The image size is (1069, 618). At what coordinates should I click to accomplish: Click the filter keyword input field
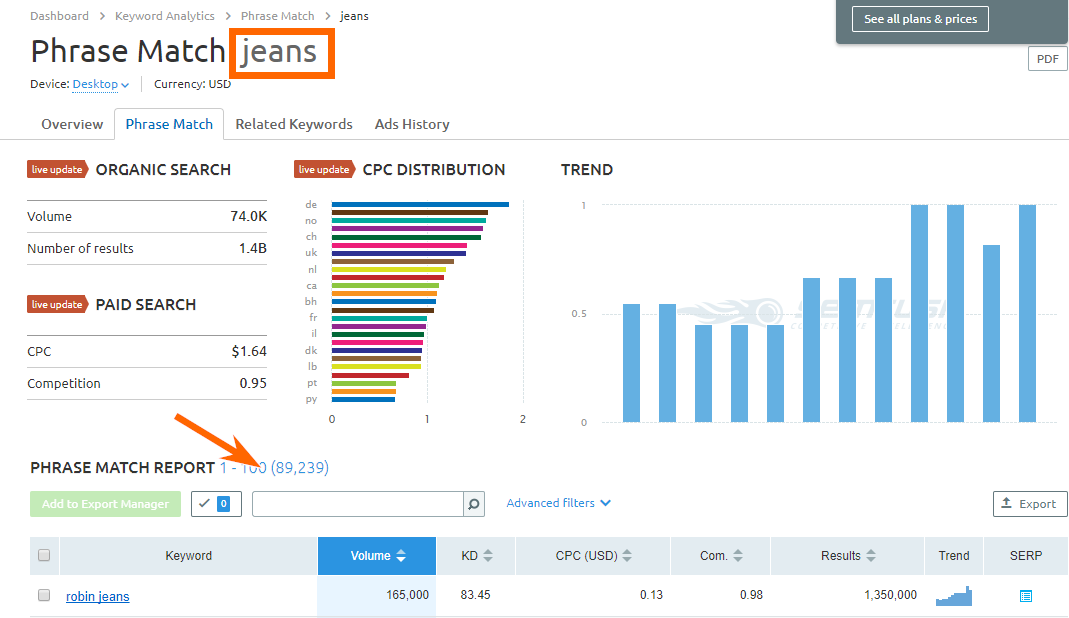(358, 504)
